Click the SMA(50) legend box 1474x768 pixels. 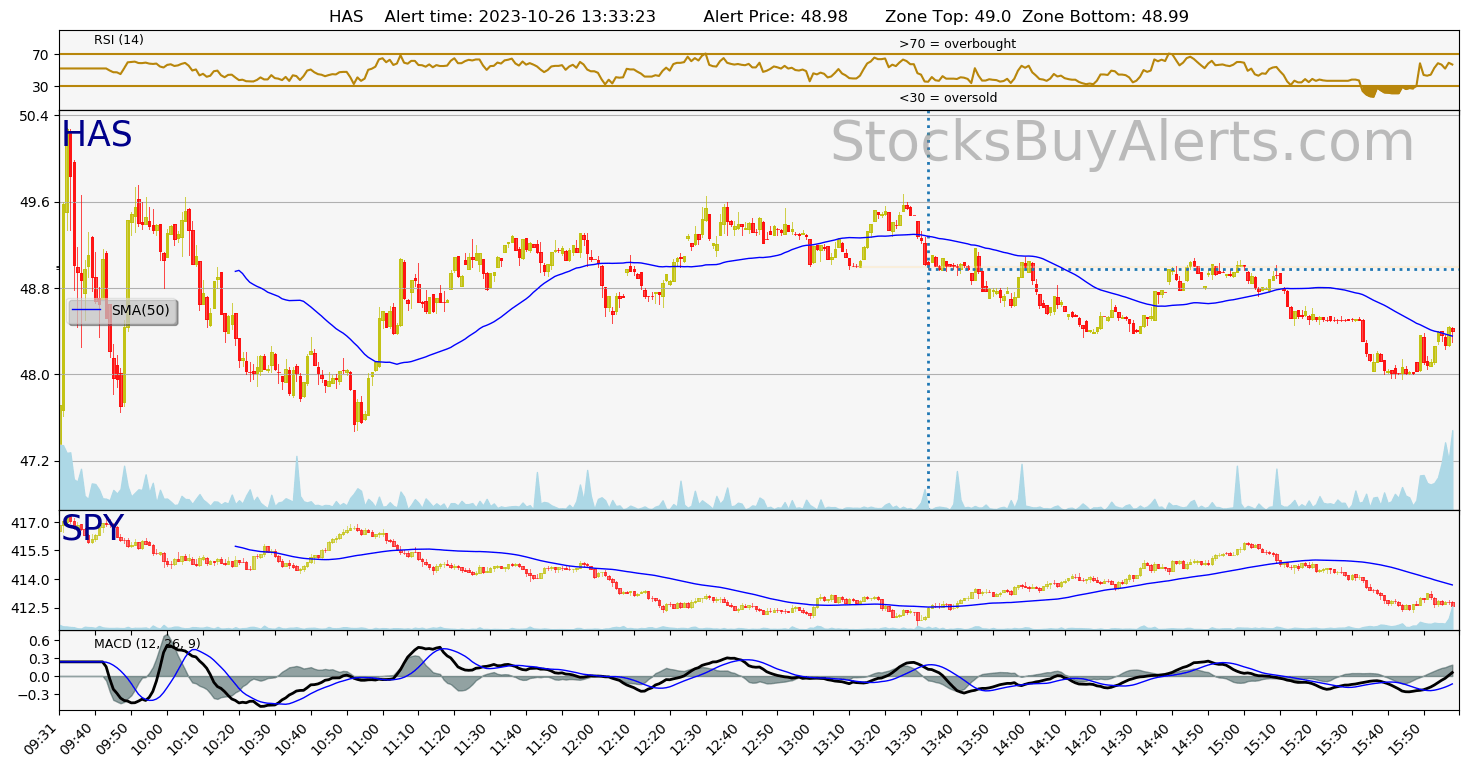(x=123, y=312)
